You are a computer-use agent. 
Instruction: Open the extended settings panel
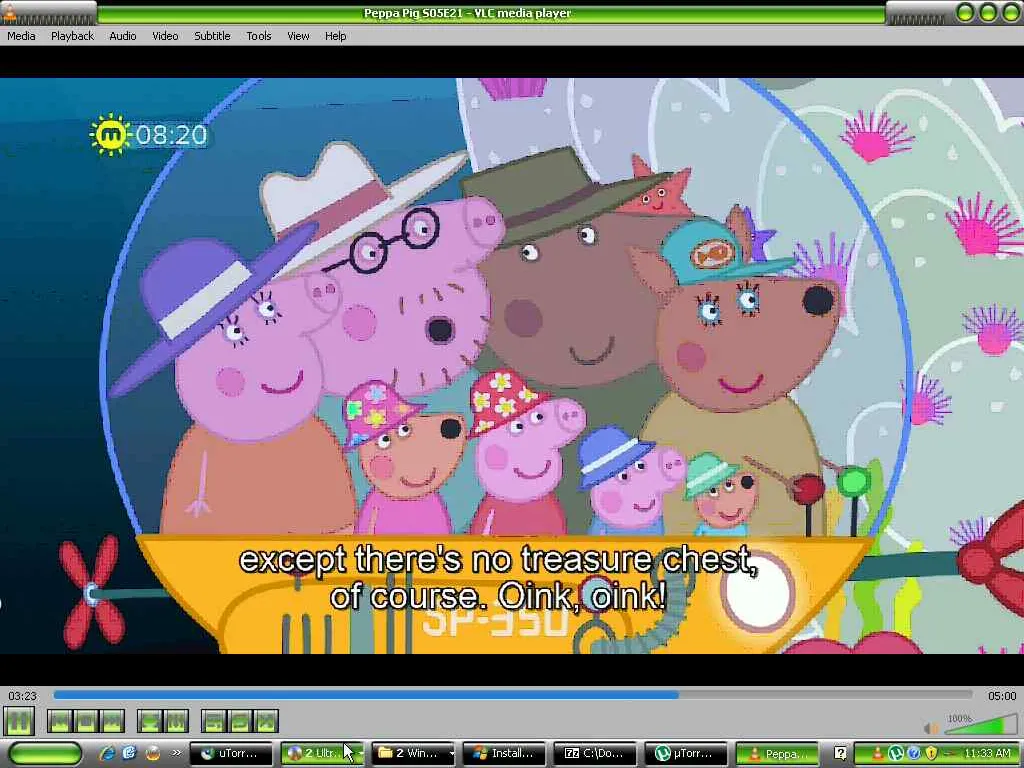[x=176, y=722]
